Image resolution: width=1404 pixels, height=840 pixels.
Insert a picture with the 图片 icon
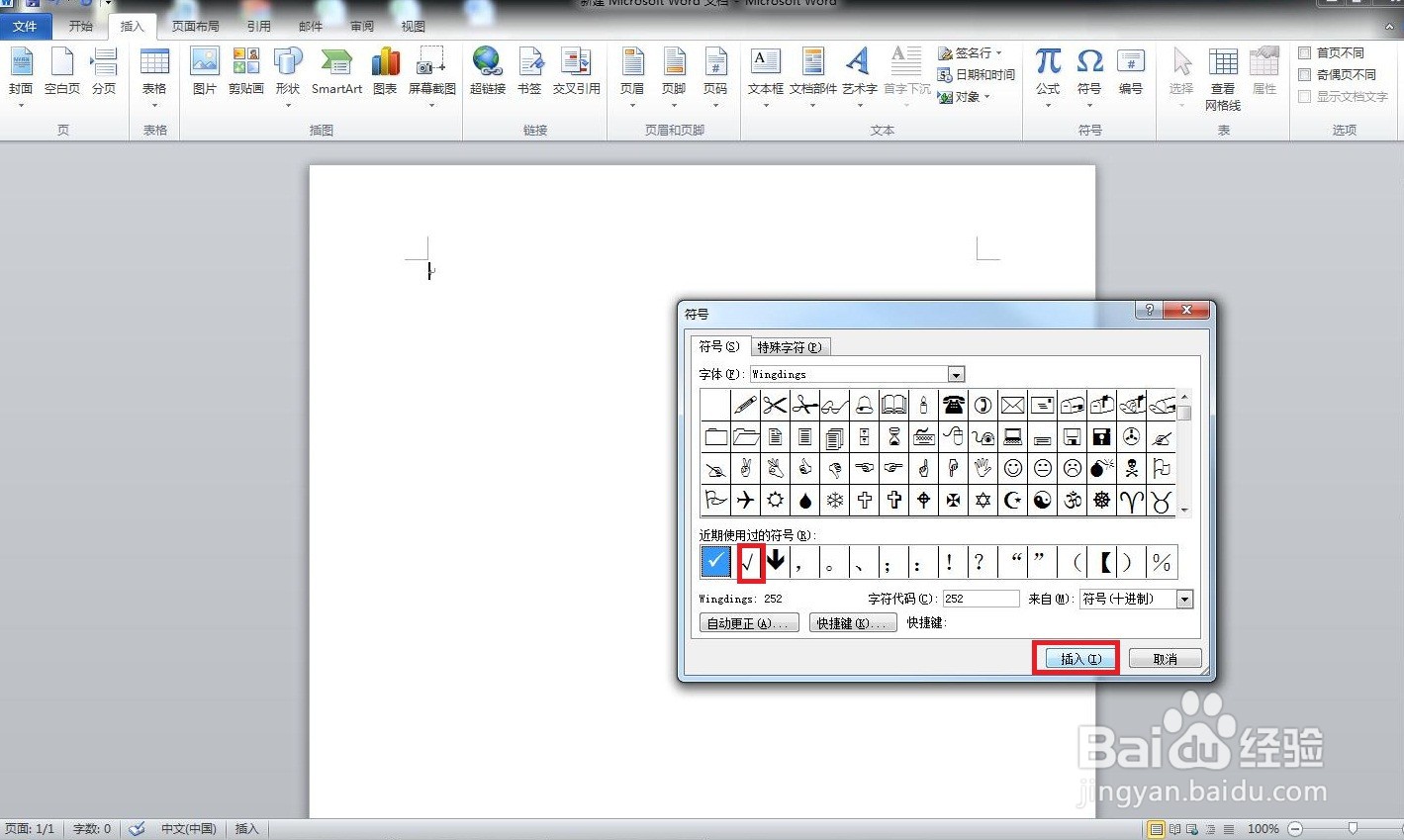click(x=204, y=69)
